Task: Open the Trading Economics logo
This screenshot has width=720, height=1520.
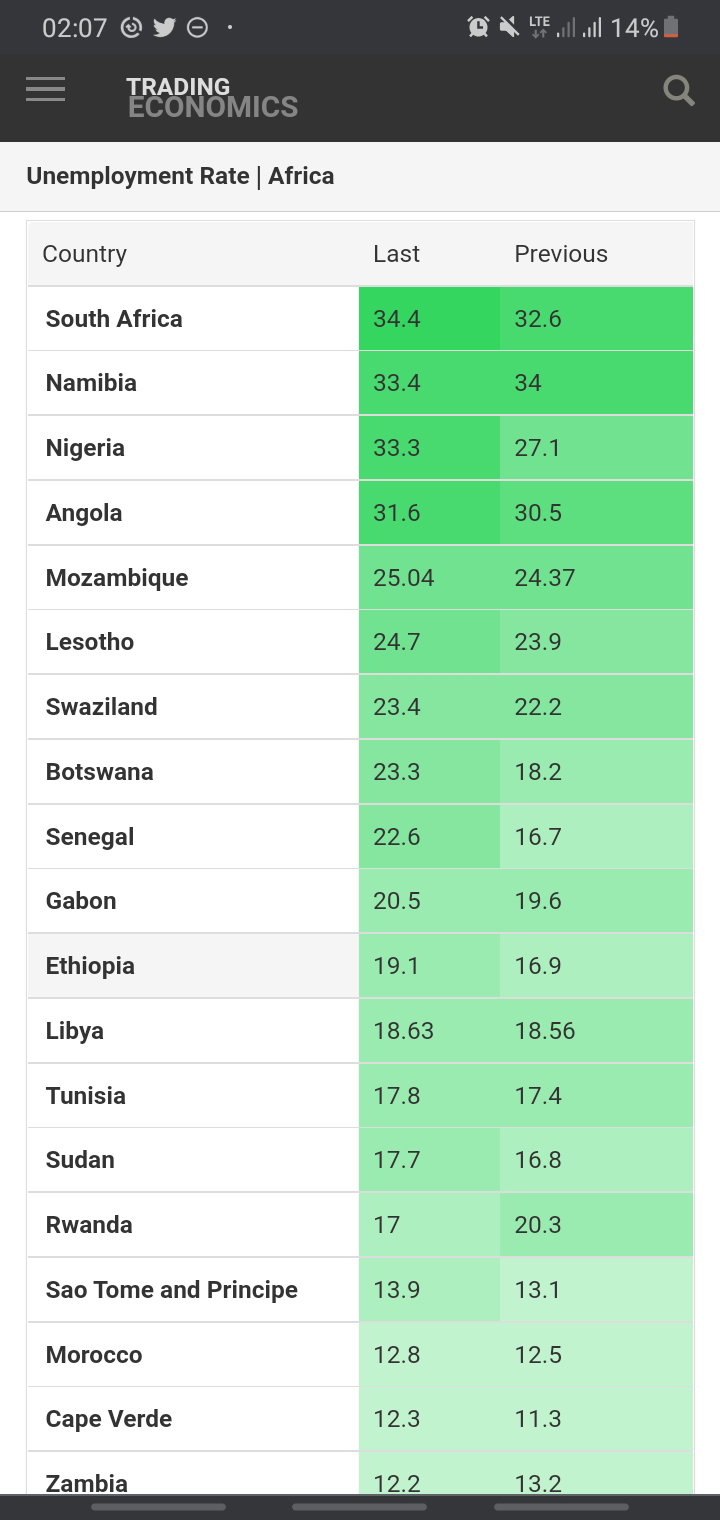Action: click(212, 97)
